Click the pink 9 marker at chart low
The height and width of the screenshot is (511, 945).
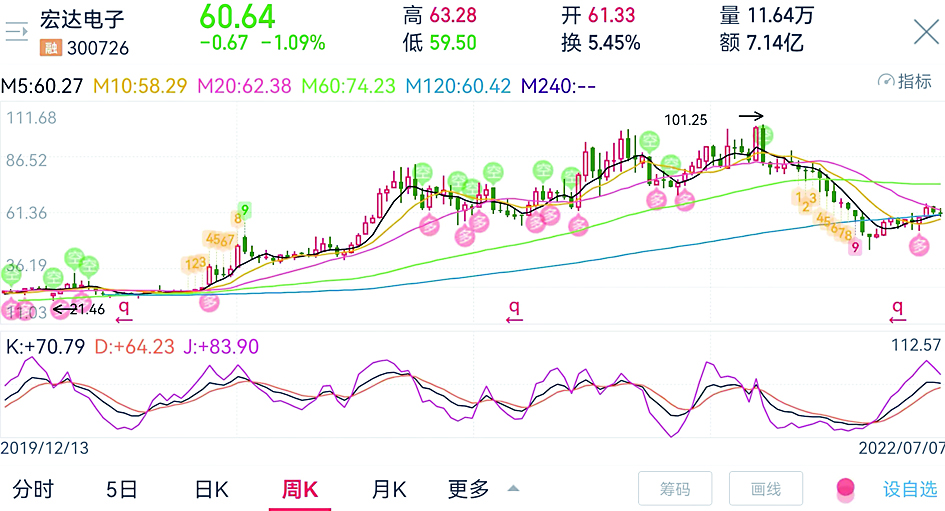click(x=856, y=246)
